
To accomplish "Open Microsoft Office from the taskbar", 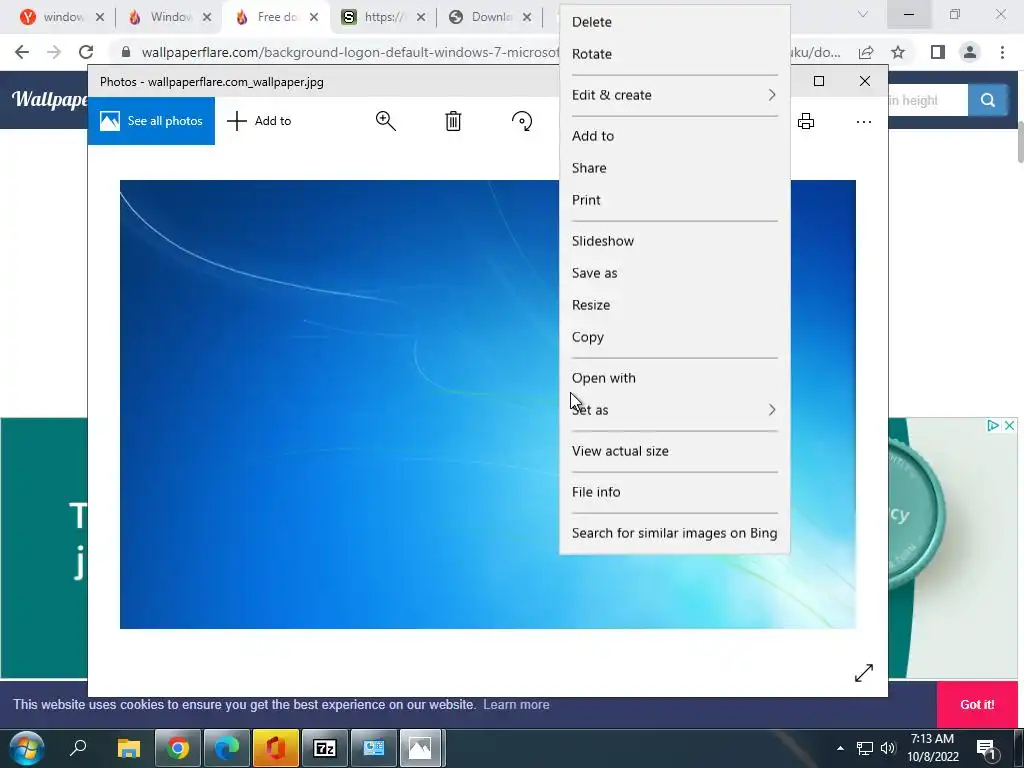I will 276,748.
